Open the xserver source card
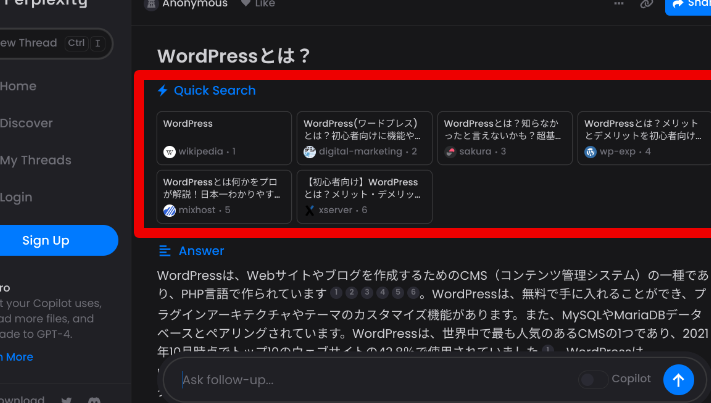The image size is (711, 403). (x=364, y=196)
